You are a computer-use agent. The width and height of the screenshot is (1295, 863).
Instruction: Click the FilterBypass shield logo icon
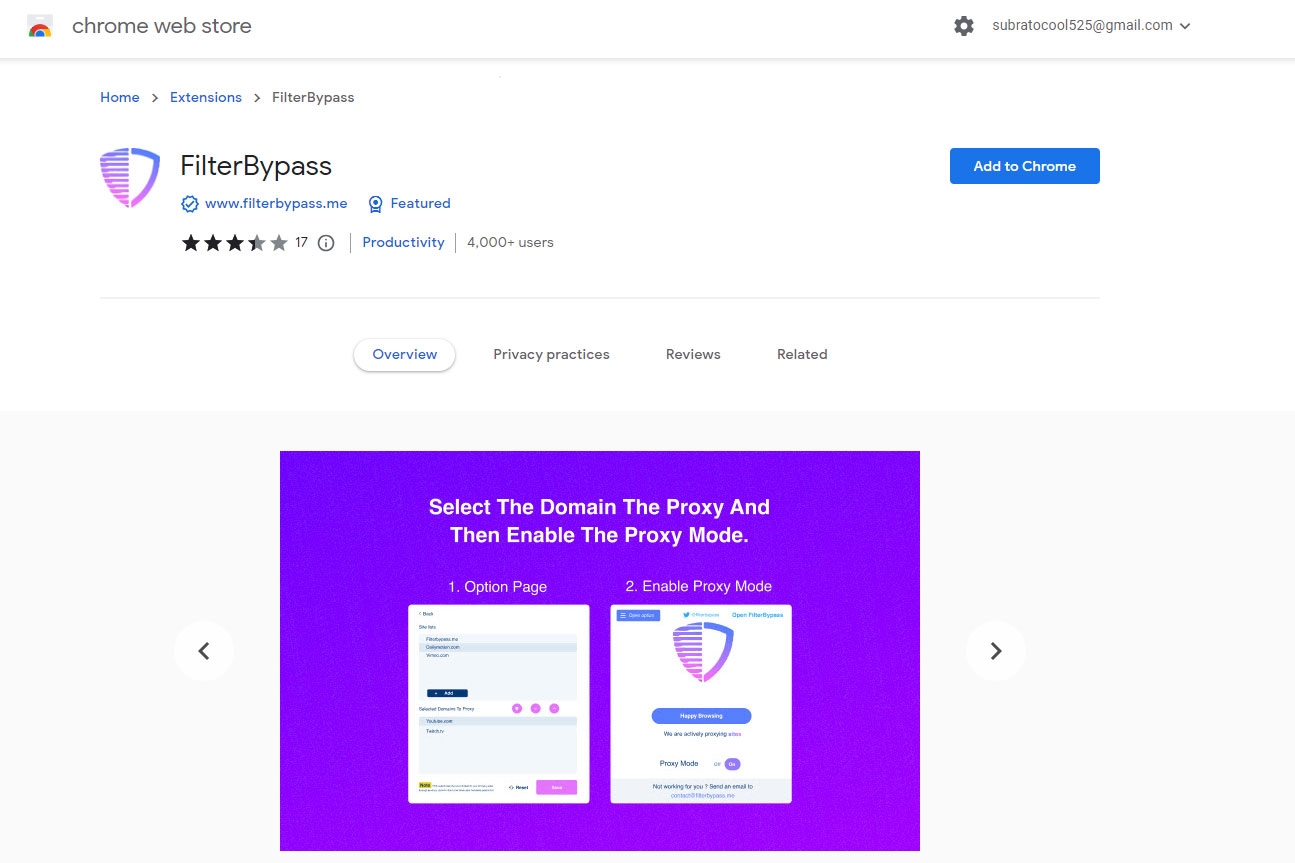point(130,177)
